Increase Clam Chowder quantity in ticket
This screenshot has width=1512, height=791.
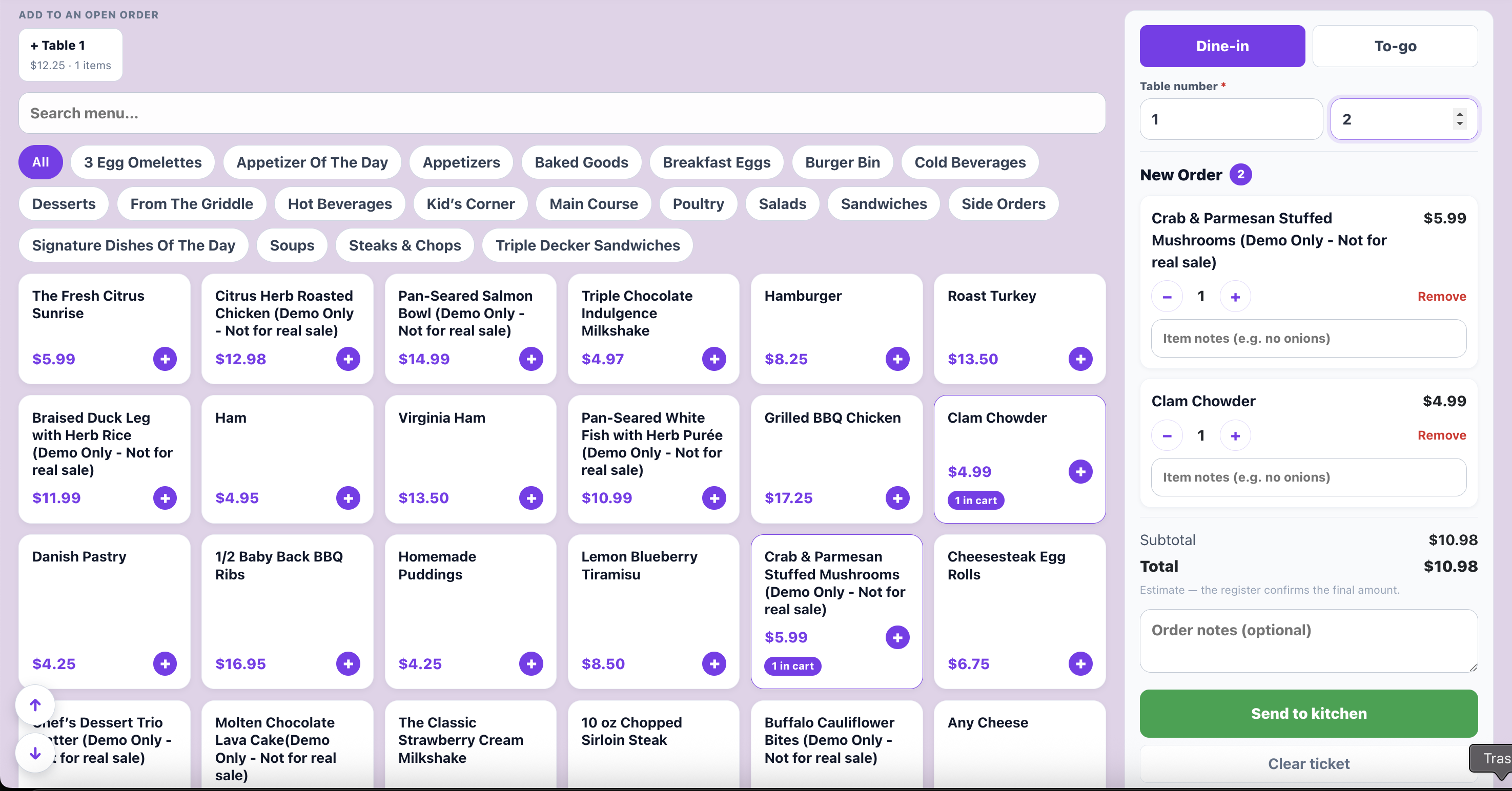[1235, 435]
